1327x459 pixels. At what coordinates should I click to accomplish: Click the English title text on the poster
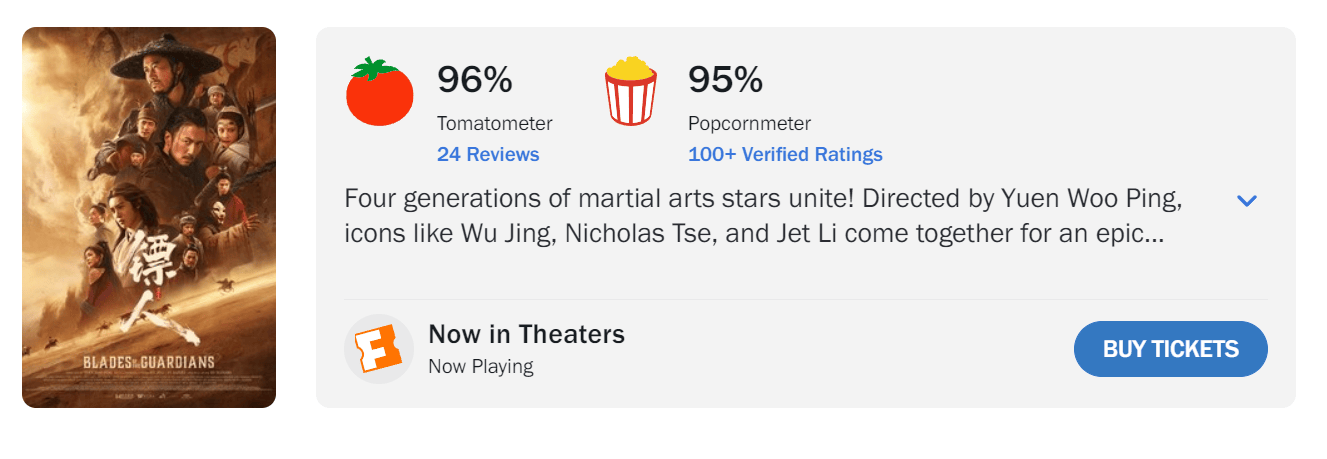(x=149, y=360)
